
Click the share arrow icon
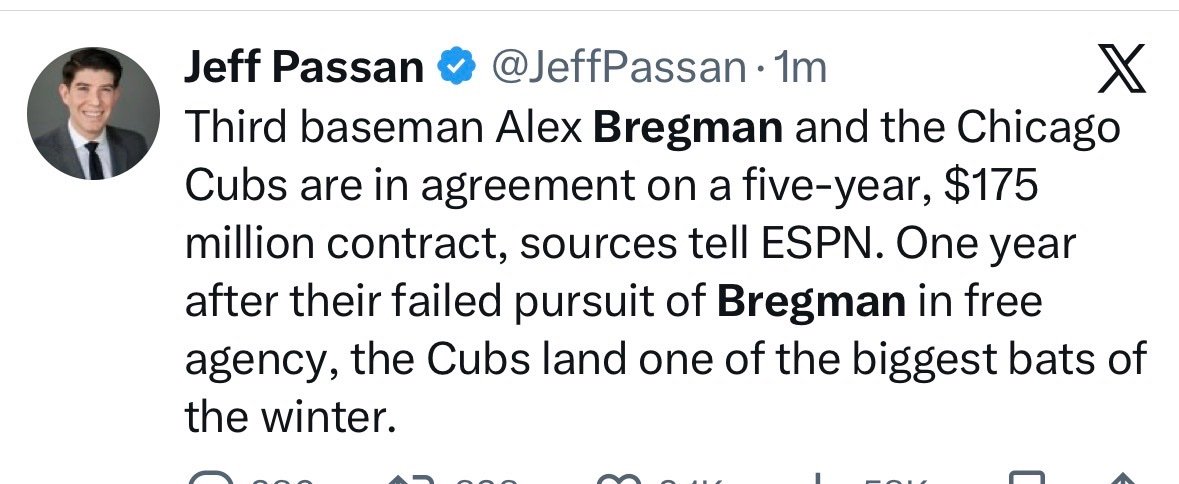tap(1123, 478)
